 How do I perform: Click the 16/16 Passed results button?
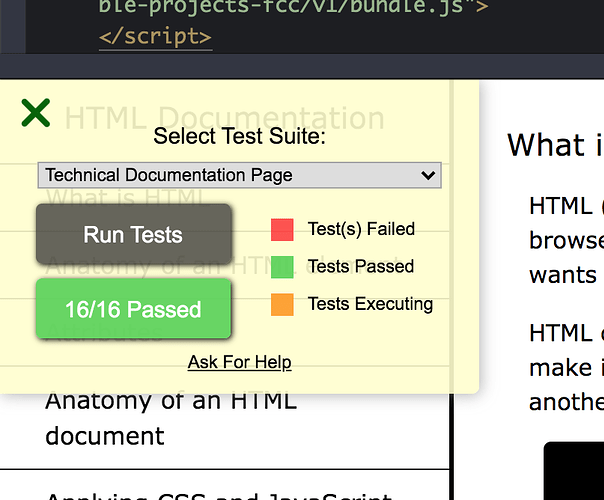tap(133, 309)
